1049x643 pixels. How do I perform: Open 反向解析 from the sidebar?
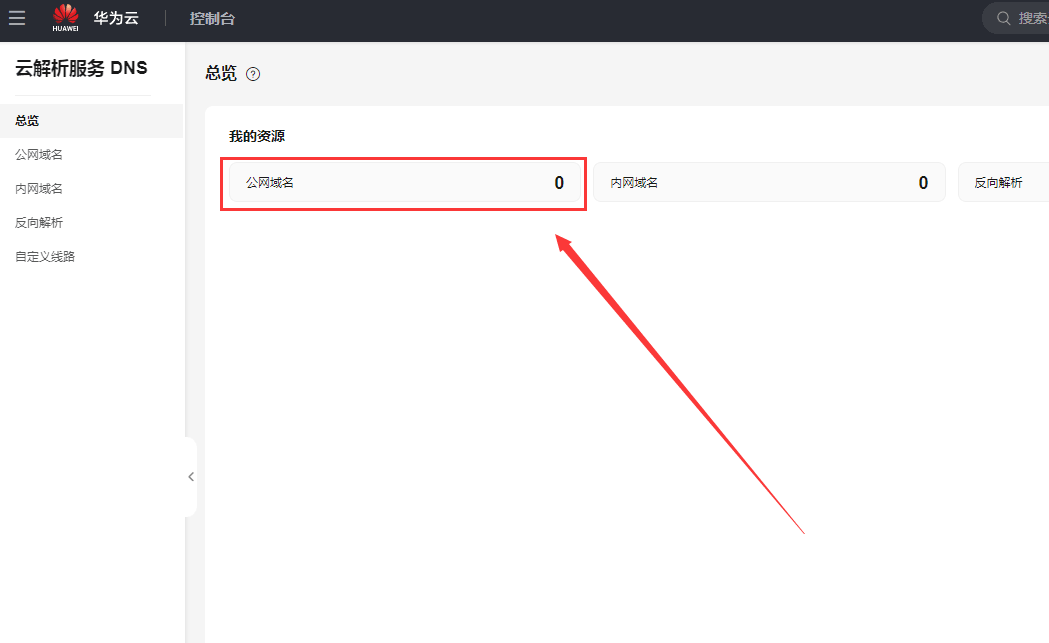point(39,223)
